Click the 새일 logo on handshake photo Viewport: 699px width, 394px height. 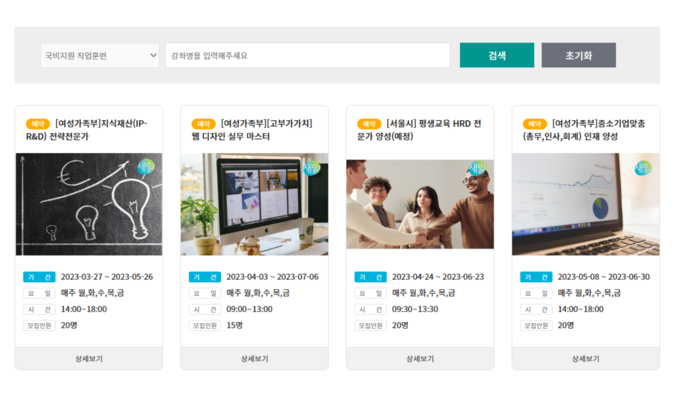click(477, 169)
